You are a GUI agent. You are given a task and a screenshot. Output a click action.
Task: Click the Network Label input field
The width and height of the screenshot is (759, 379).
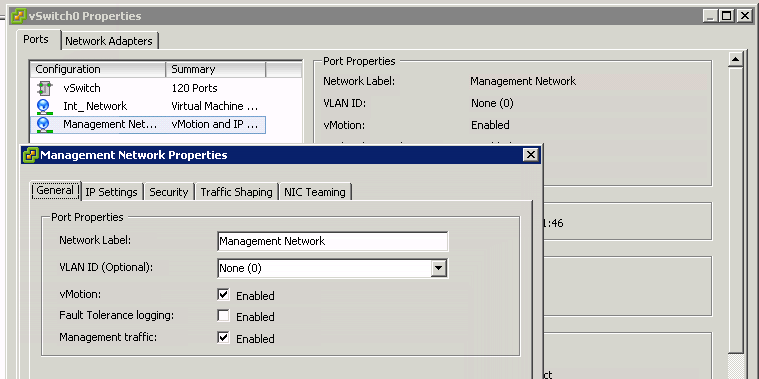[333, 241]
